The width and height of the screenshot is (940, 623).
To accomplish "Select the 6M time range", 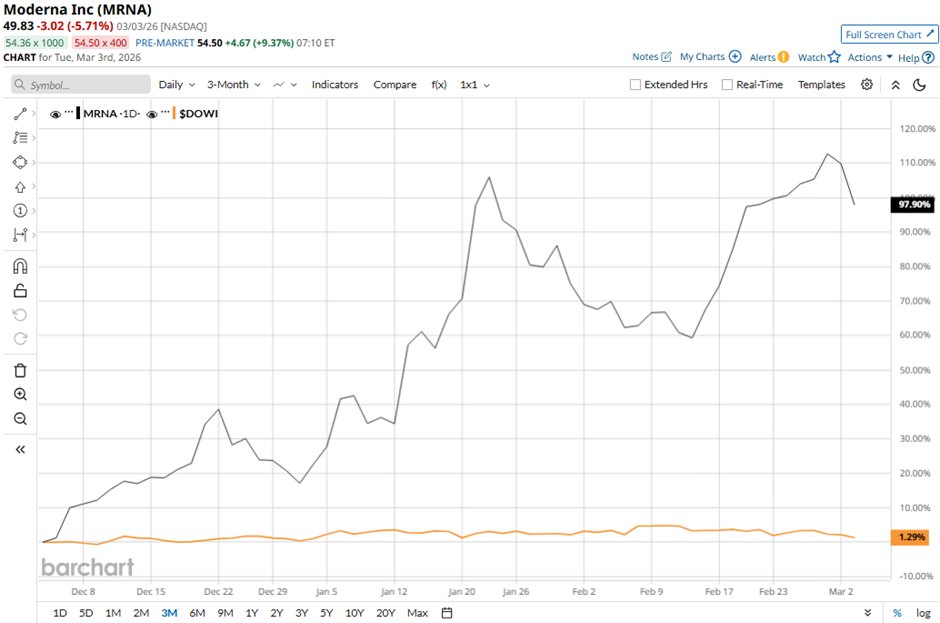I will pyautogui.click(x=197, y=613).
